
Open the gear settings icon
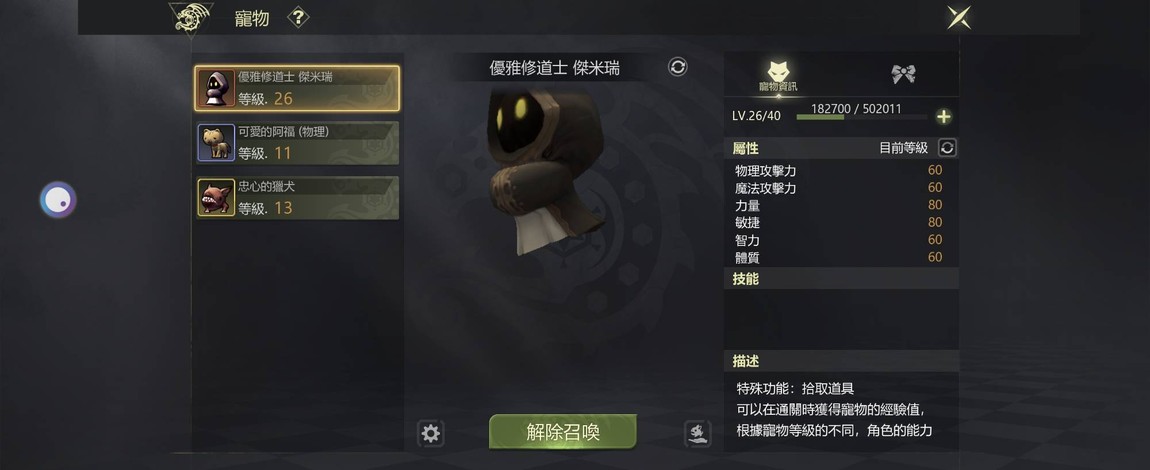click(431, 433)
